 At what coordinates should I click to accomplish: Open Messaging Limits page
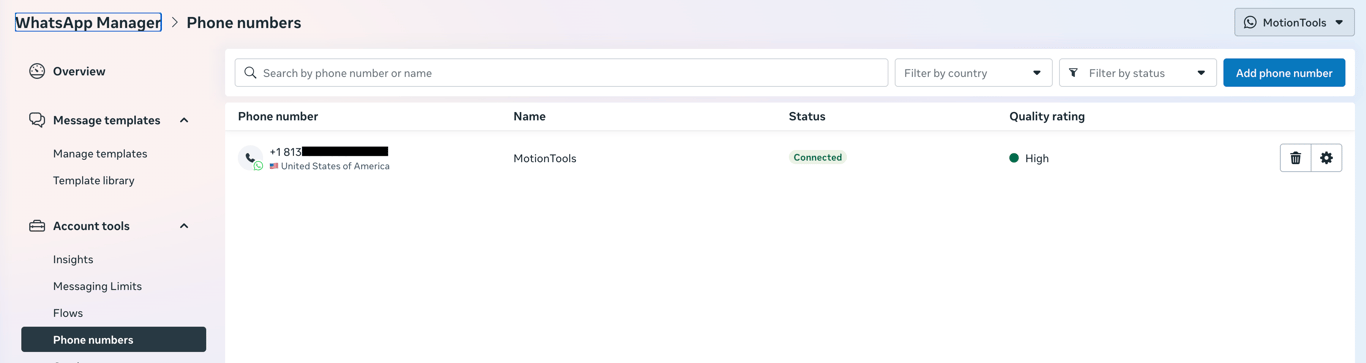point(97,286)
